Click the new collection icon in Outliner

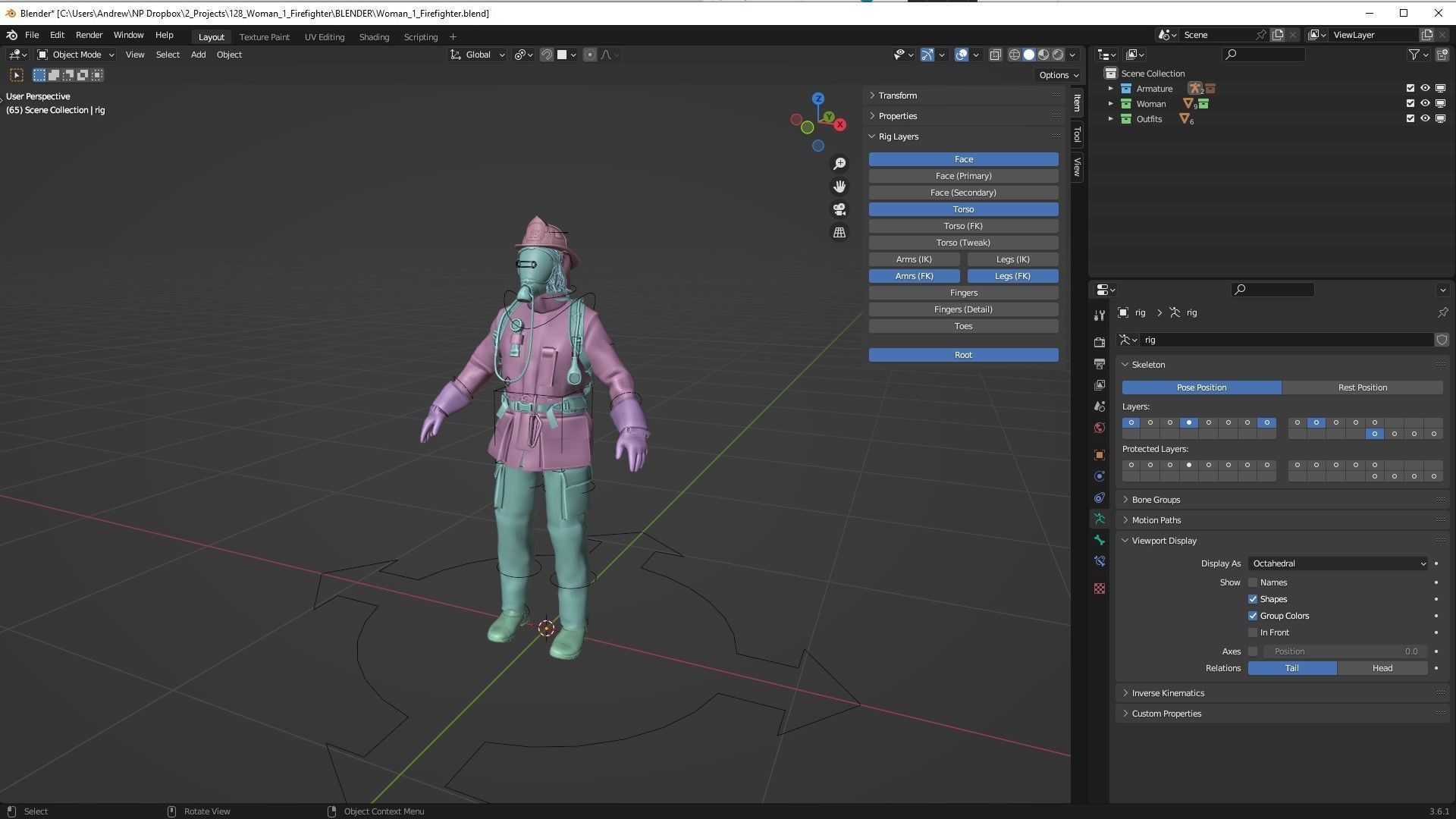(1442, 55)
